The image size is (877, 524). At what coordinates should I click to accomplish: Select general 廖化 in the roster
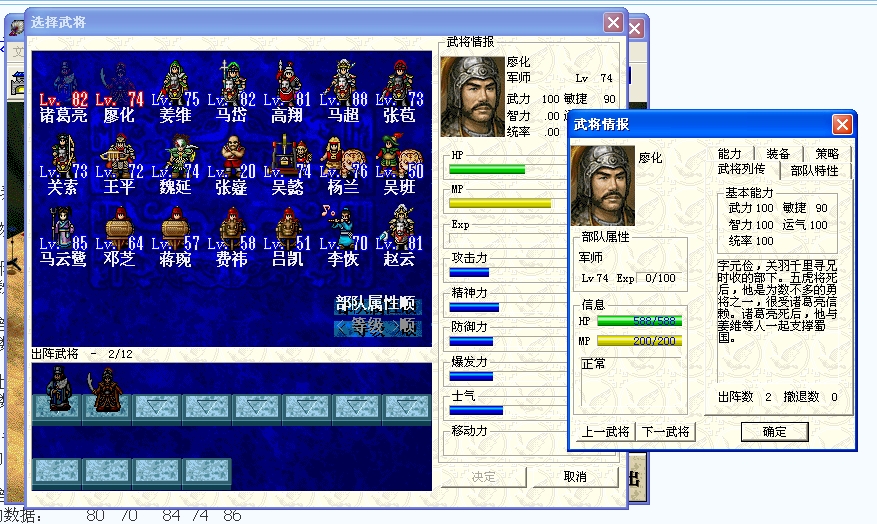click(x=119, y=91)
